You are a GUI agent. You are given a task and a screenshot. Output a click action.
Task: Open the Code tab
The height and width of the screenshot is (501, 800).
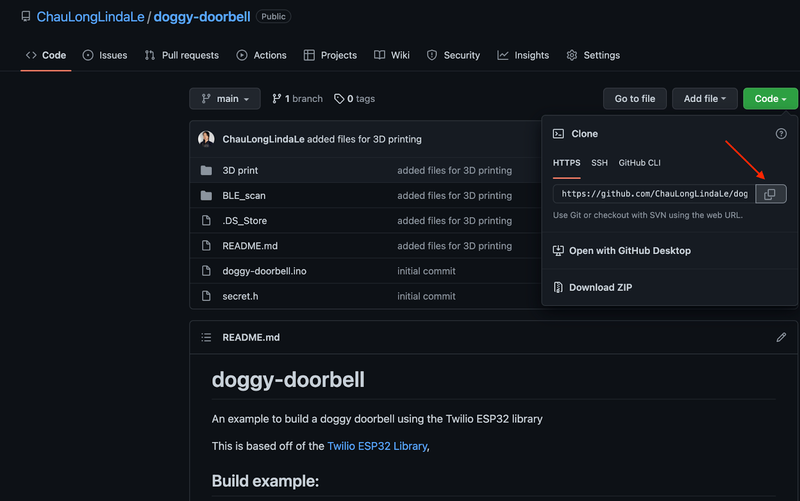[x=46, y=55]
